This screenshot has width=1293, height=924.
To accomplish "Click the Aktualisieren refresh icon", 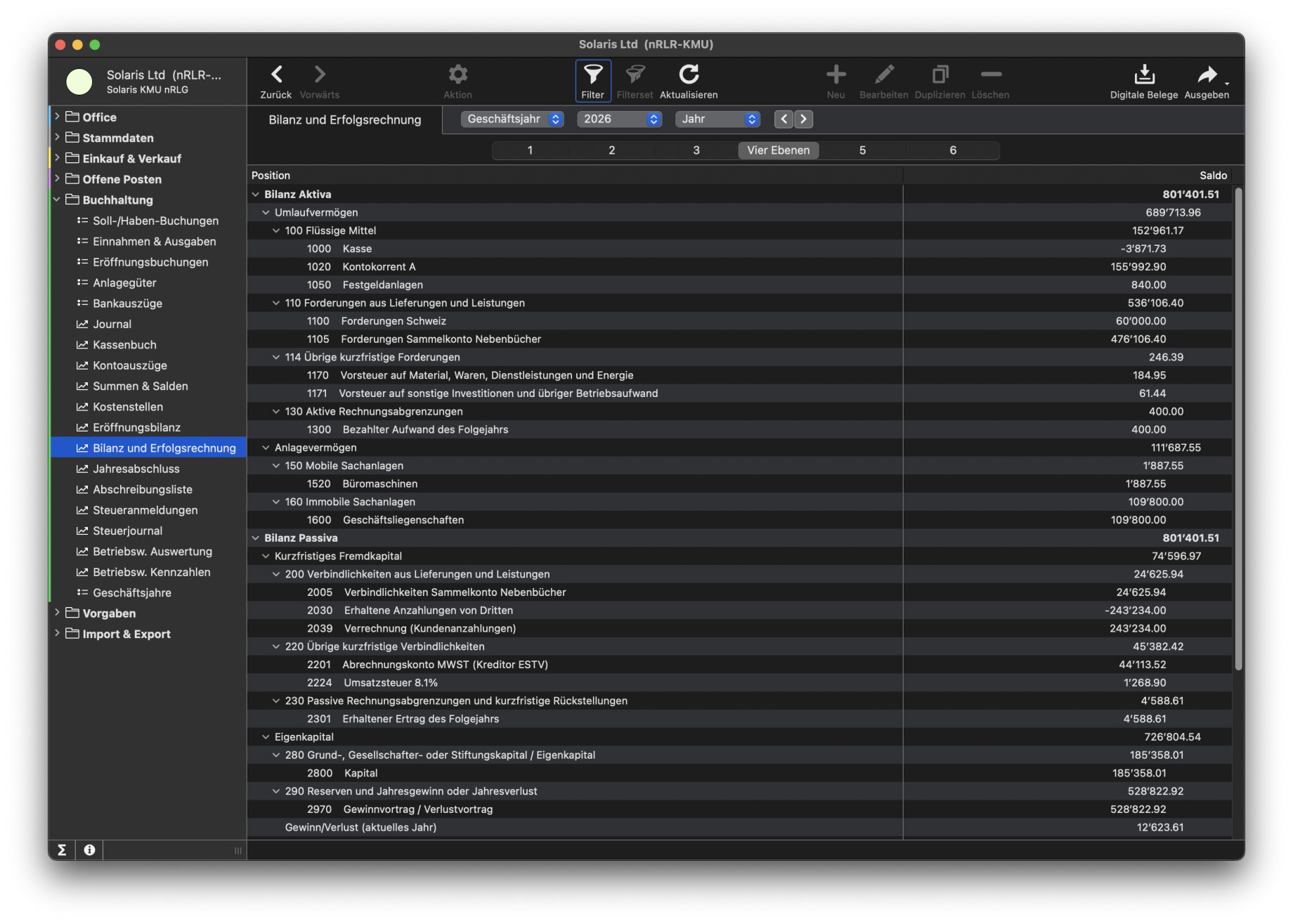I will [689, 74].
